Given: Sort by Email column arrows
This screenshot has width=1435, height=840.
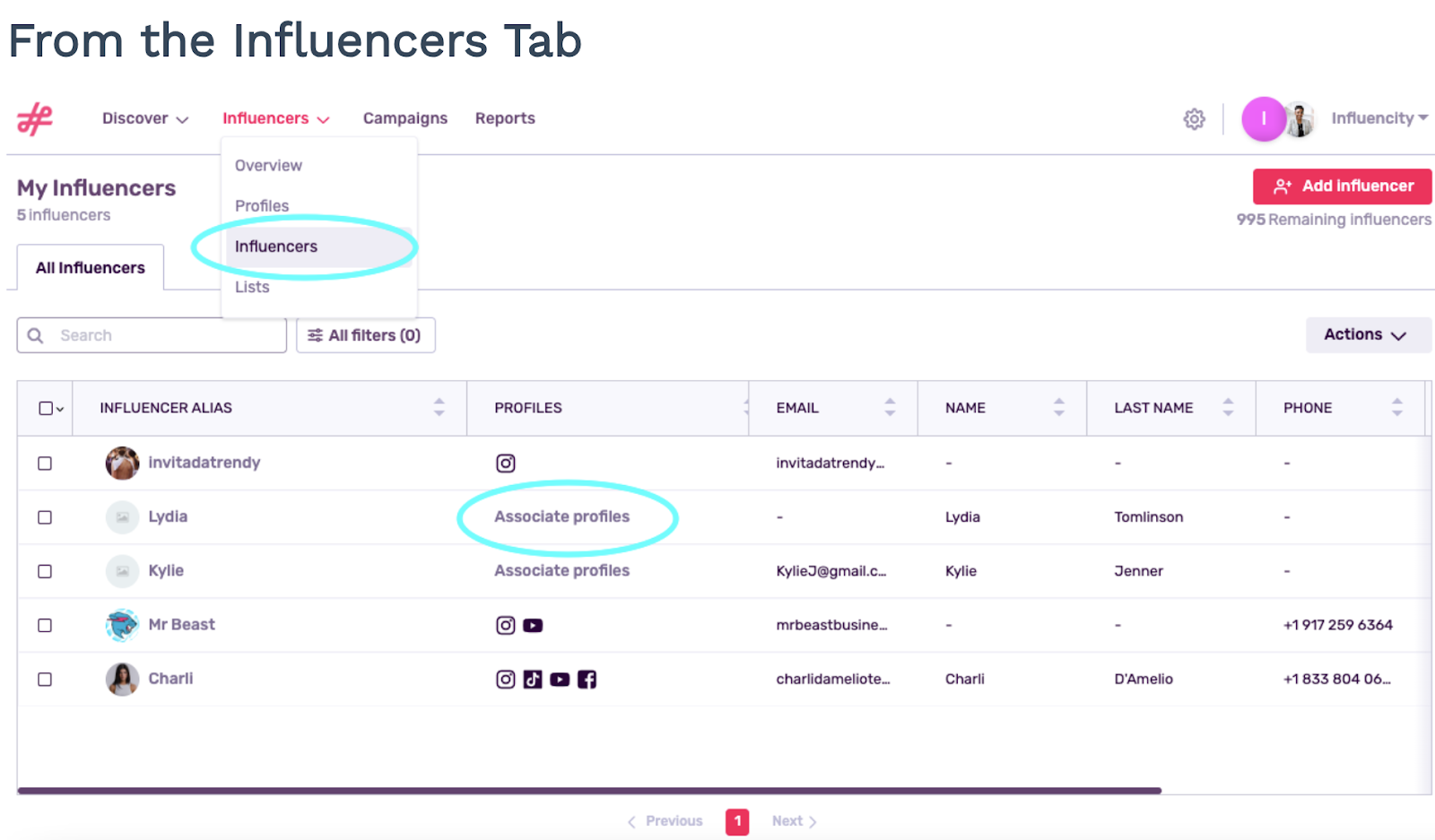Looking at the screenshot, I should [890, 408].
